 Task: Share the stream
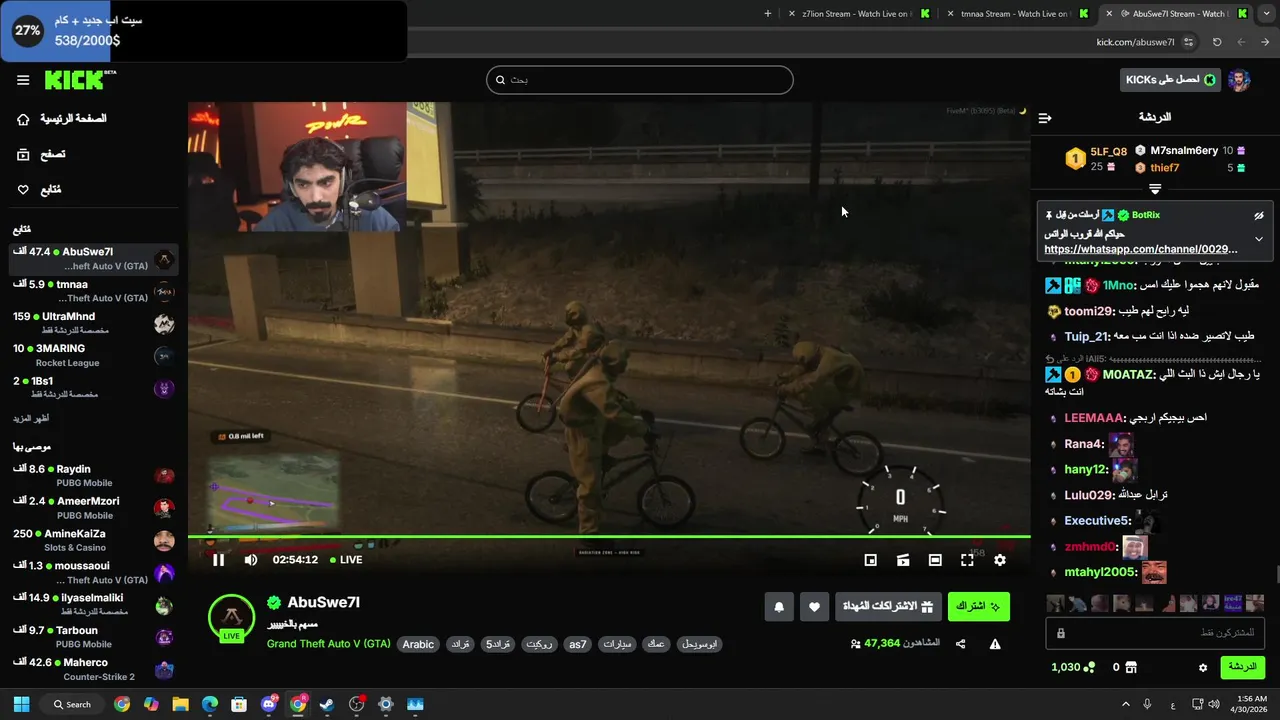(961, 644)
